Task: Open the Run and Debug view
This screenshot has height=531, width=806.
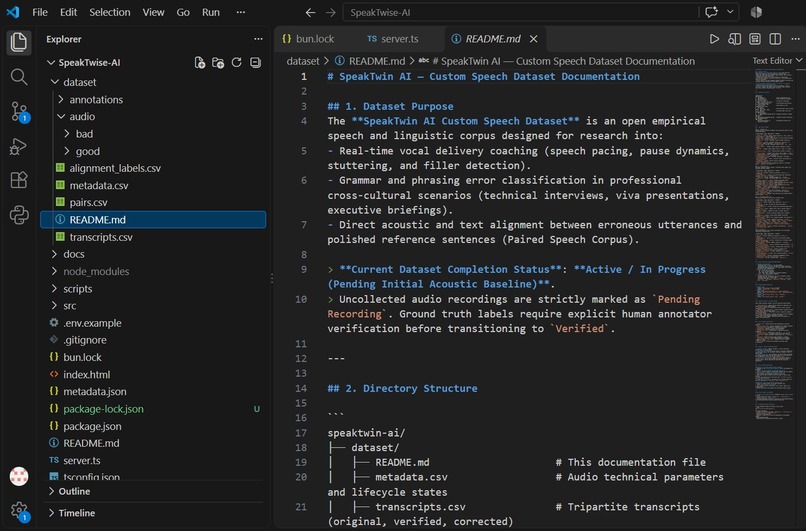Action: coord(19,146)
